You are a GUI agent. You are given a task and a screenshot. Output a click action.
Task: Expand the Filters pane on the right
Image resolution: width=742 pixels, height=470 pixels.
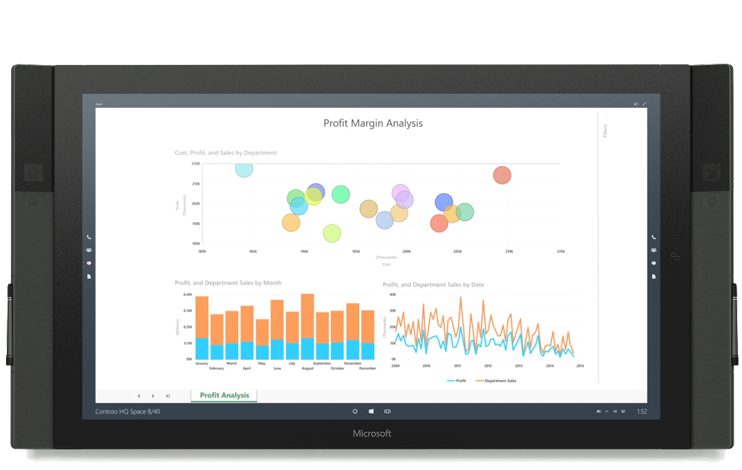pyautogui.click(x=606, y=130)
